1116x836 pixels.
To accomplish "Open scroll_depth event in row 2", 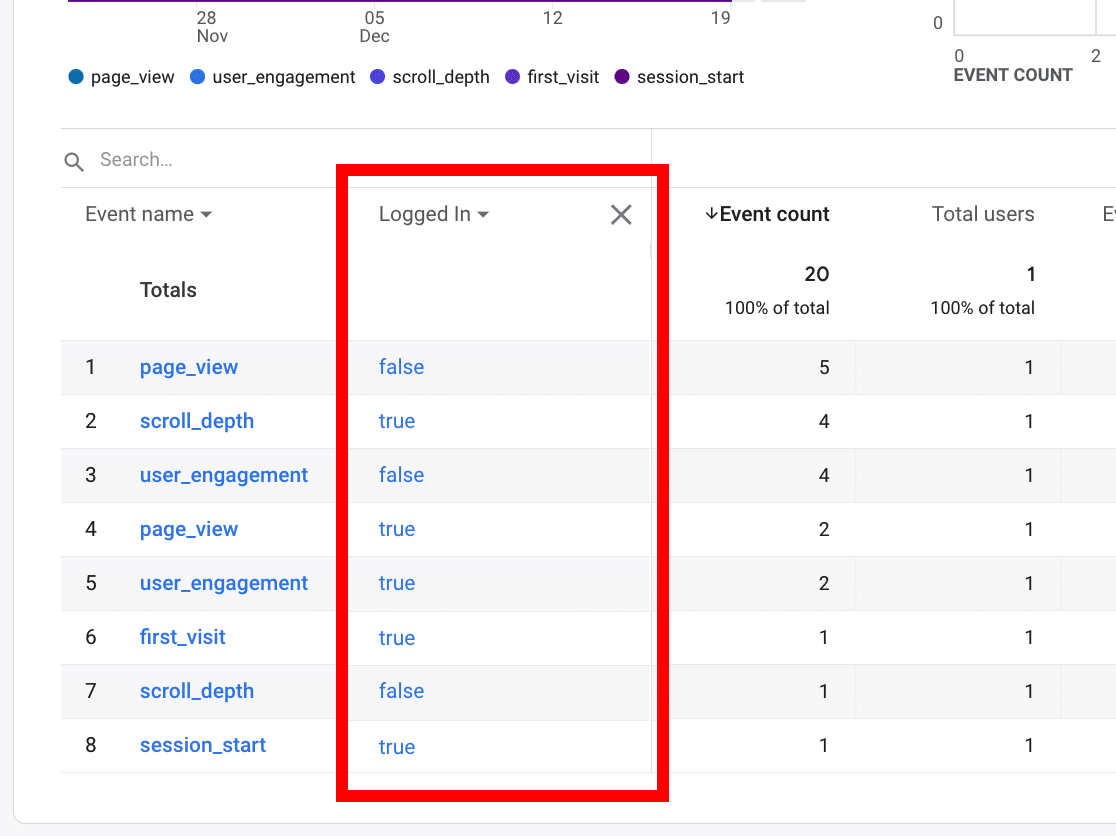I will pos(197,421).
